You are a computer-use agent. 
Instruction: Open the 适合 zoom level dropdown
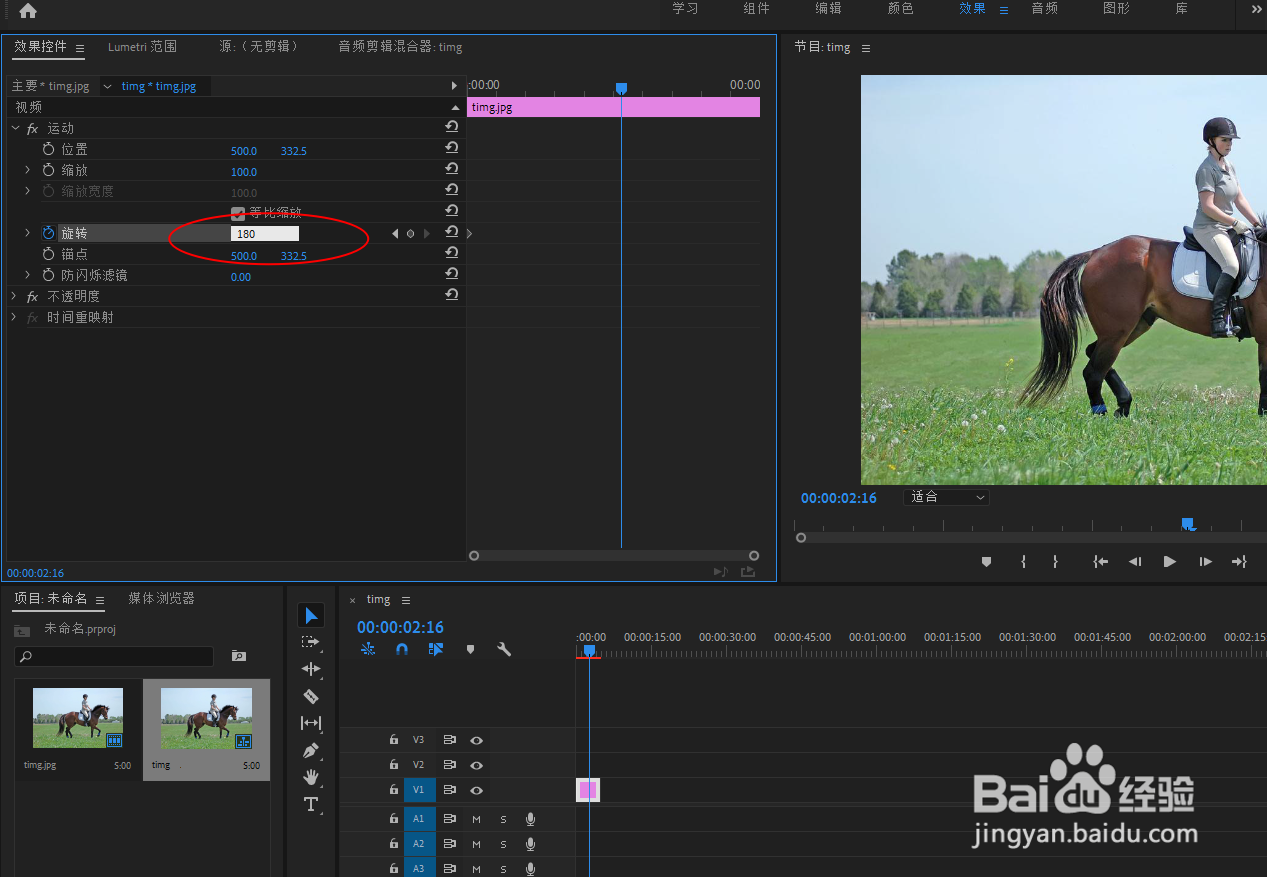(946, 497)
